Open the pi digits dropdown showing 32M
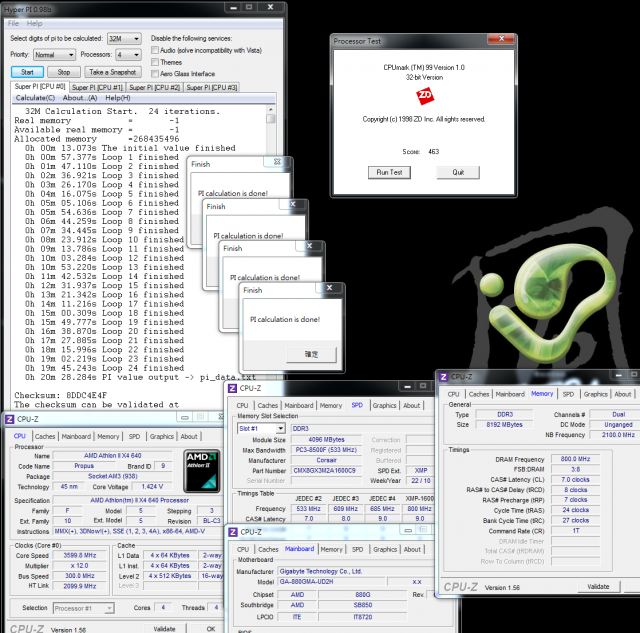Screen dimensions: 640x633 tap(124, 39)
